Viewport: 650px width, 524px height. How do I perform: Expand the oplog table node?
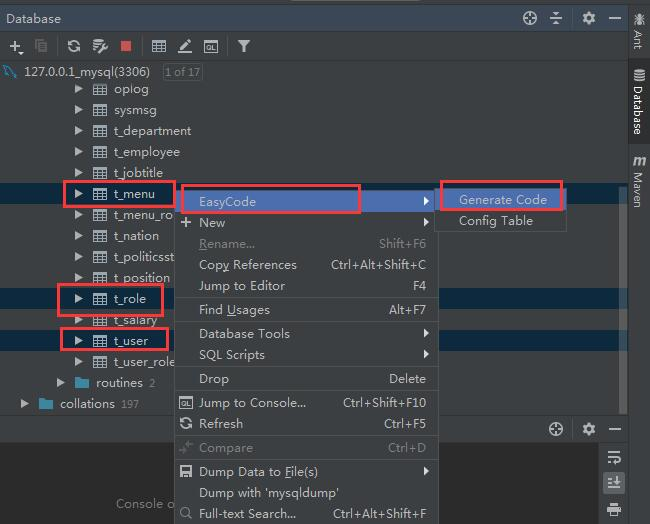(x=78, y=89)
